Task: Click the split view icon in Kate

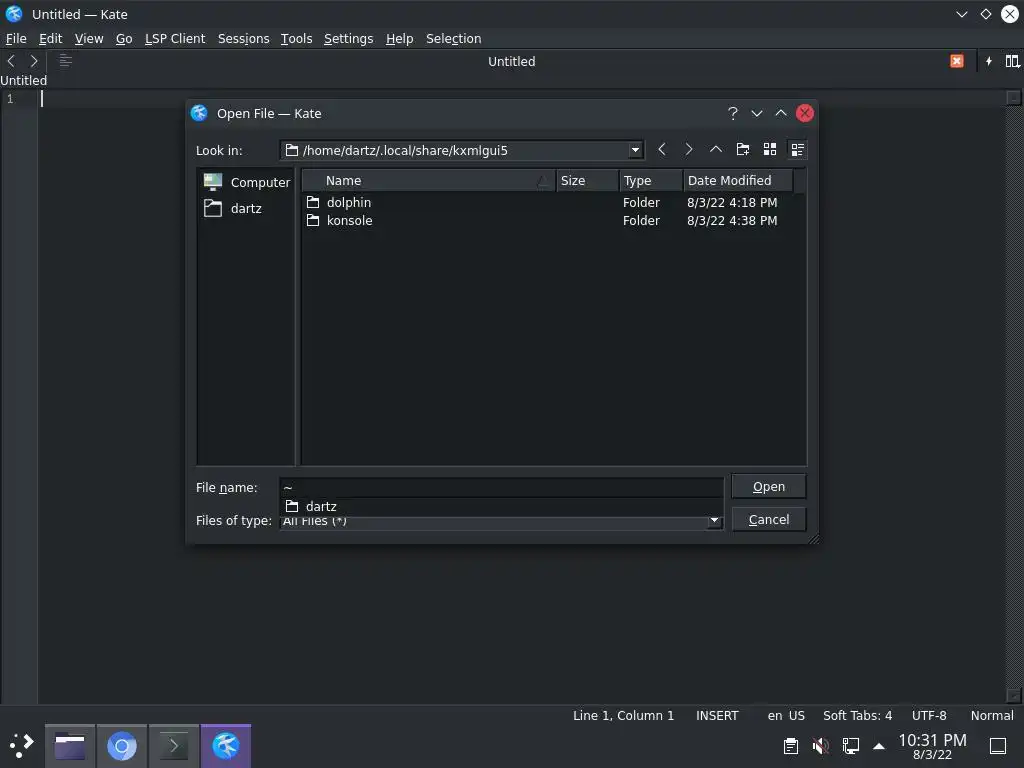Action: (1012, 61)
